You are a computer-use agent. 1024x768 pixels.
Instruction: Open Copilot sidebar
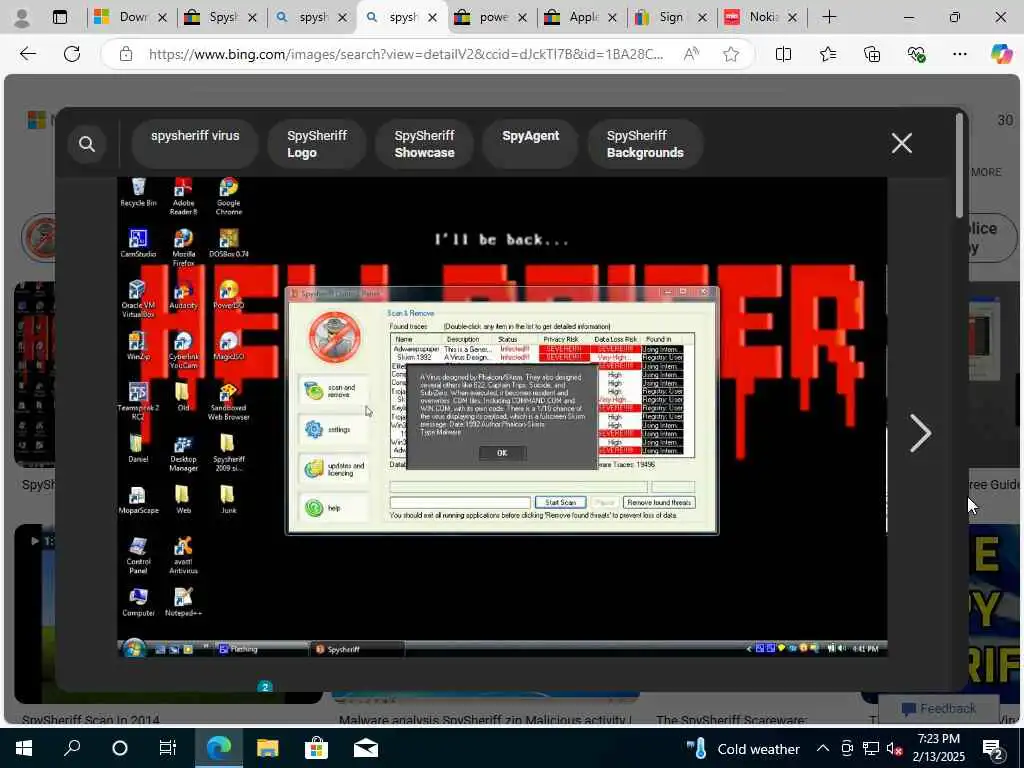[1001, 54]
